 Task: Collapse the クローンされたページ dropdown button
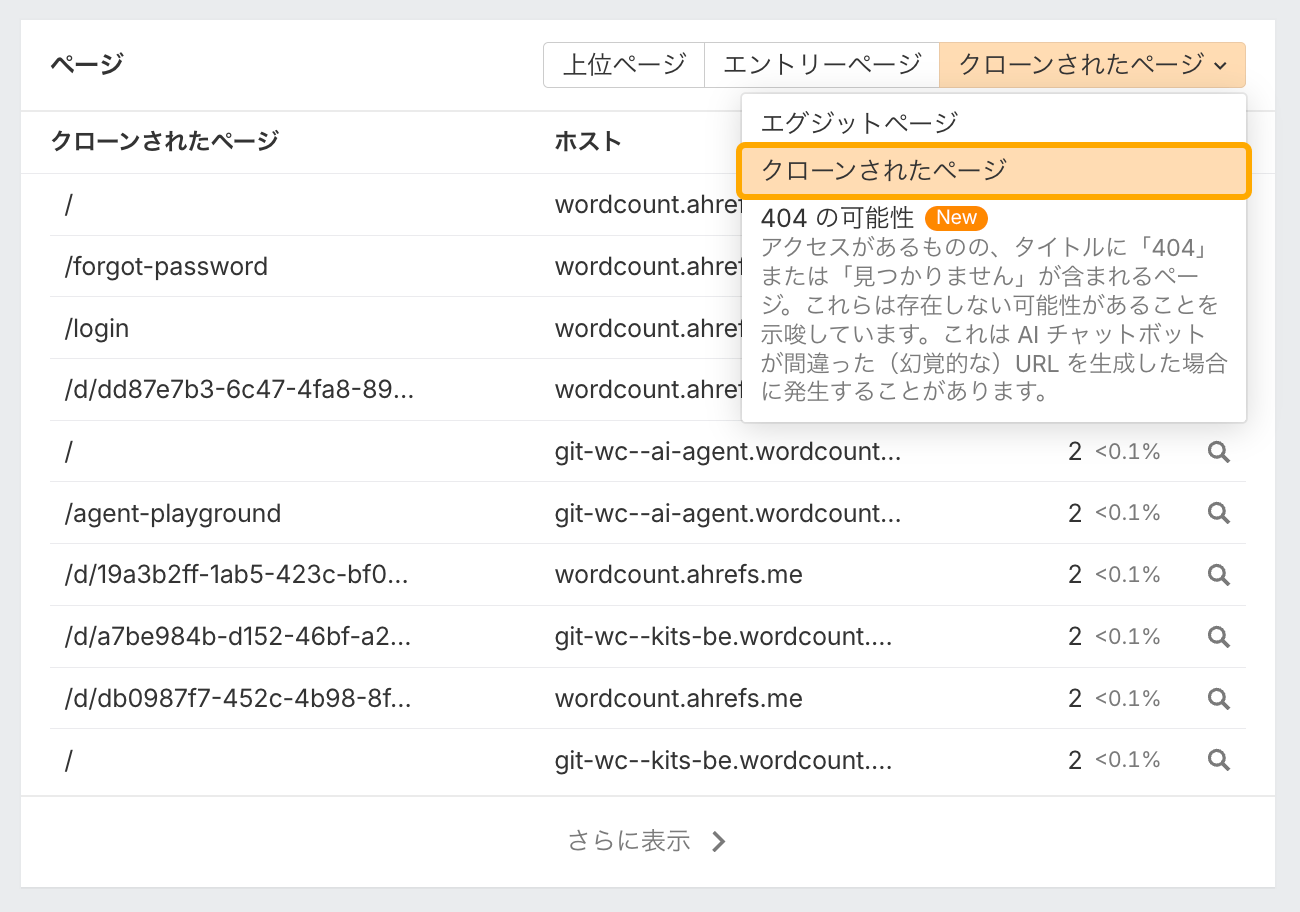1092,65
